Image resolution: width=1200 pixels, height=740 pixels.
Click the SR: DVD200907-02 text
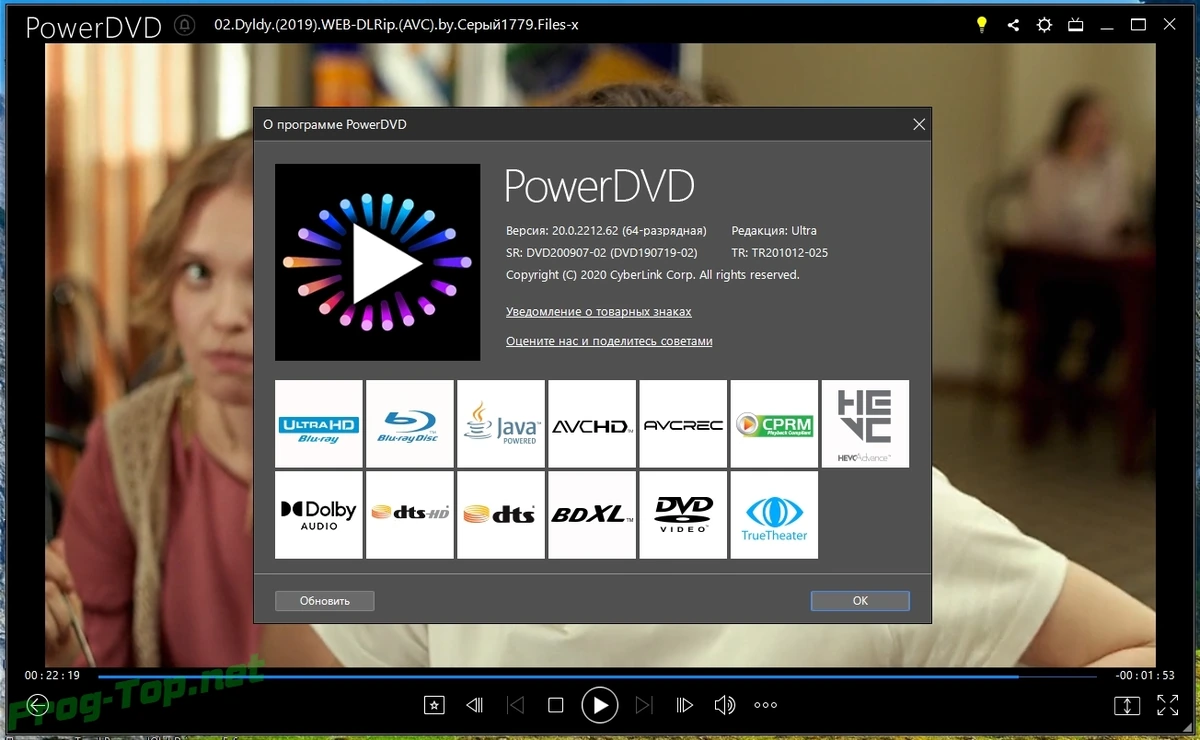click(x=602, y=253)
